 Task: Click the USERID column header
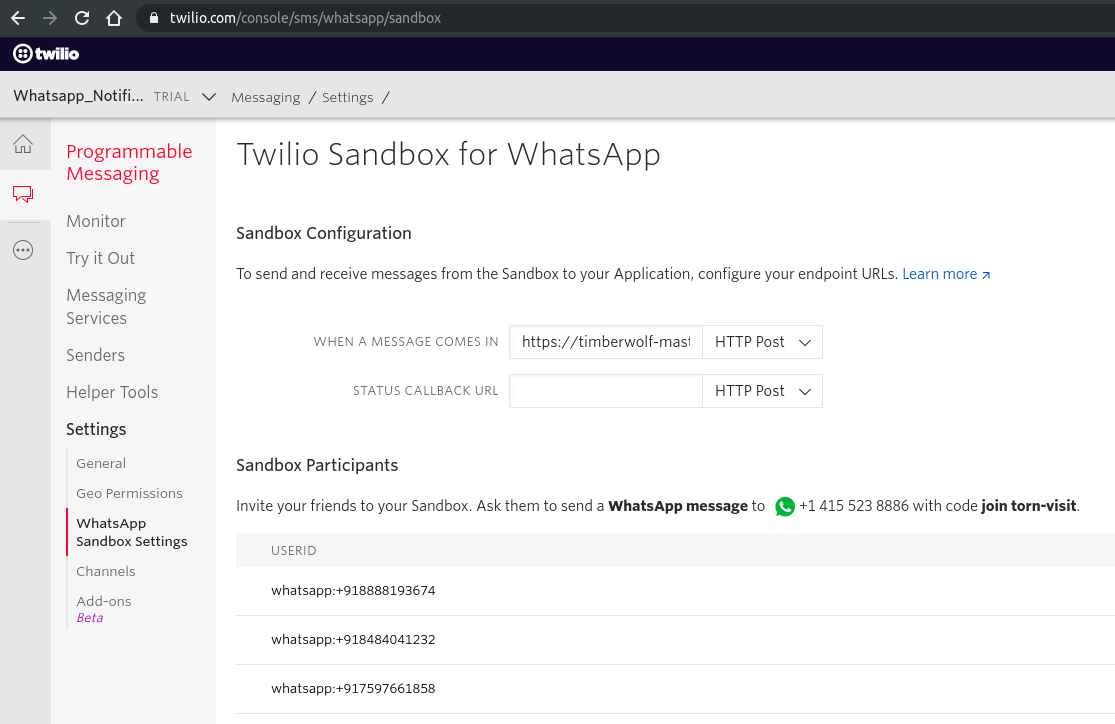[294, 550]
